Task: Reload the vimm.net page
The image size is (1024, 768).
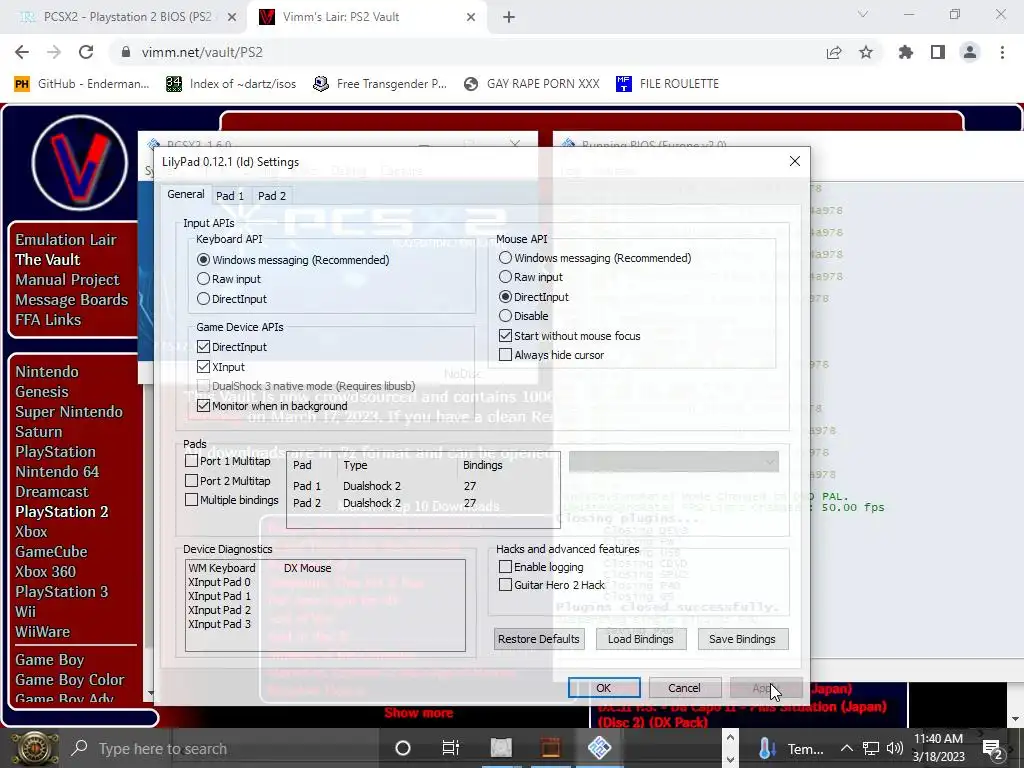Action: tap(86, 52)
